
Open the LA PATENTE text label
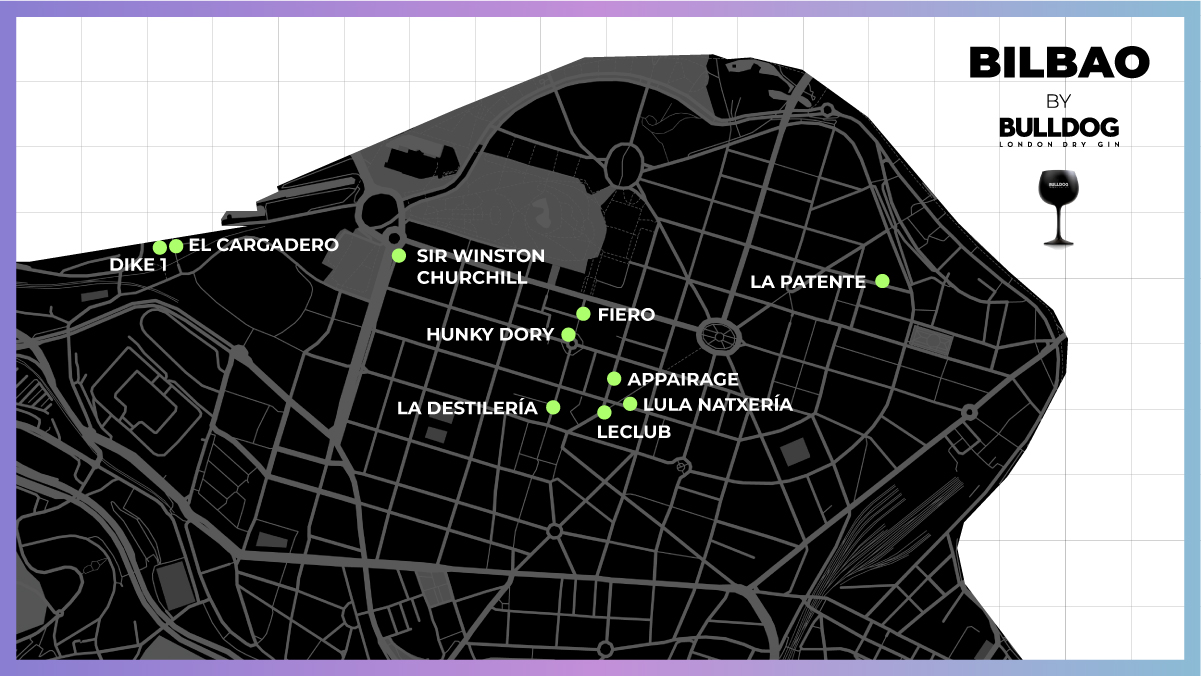[x=807, y=283]
